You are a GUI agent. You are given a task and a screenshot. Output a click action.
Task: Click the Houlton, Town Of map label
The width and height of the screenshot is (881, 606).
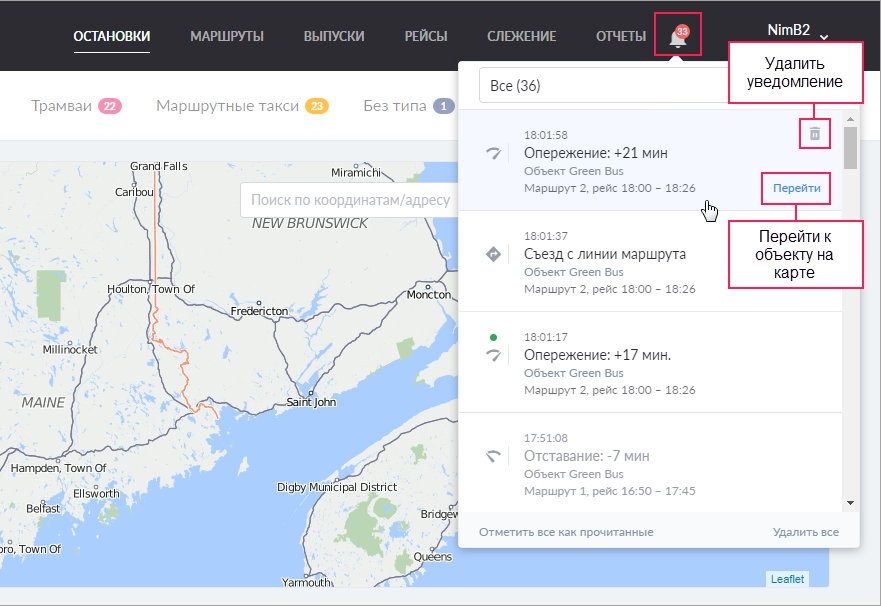tap(151, 289)
